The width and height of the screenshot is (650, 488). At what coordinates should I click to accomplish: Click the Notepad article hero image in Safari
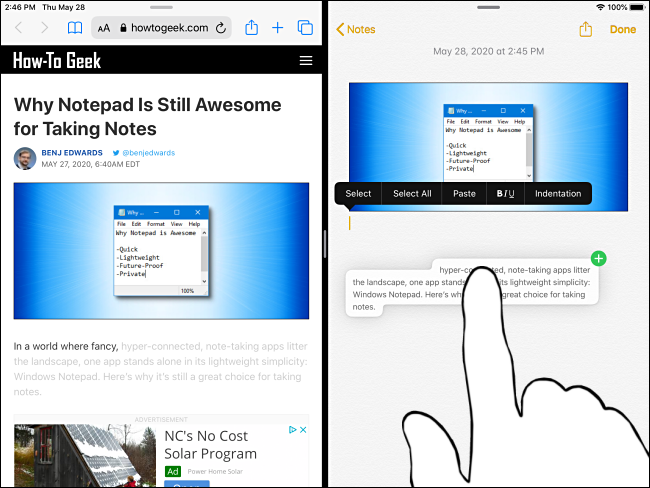pos(161,251)
